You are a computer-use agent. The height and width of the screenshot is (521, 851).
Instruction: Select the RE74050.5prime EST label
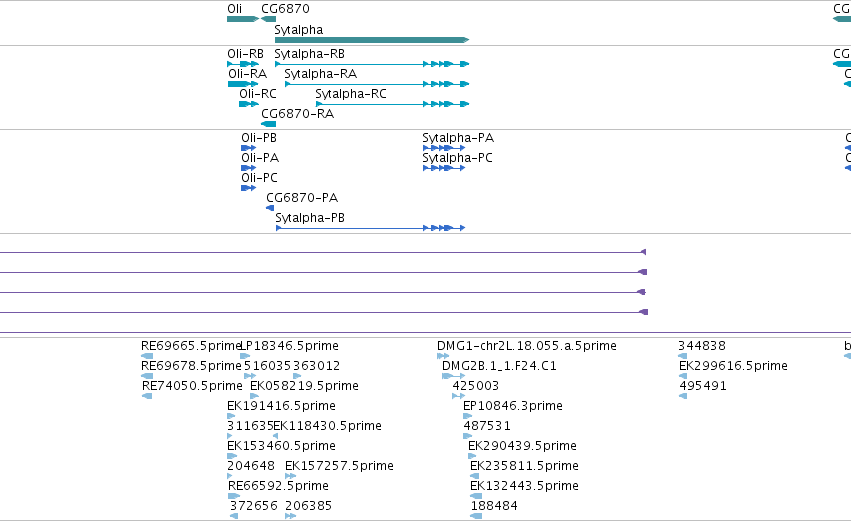pyautogui.click(x=192, y=386)
